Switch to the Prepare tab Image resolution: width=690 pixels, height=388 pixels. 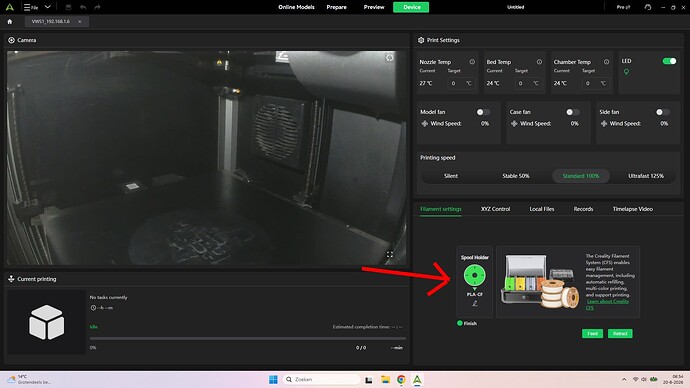coord(336,7)
